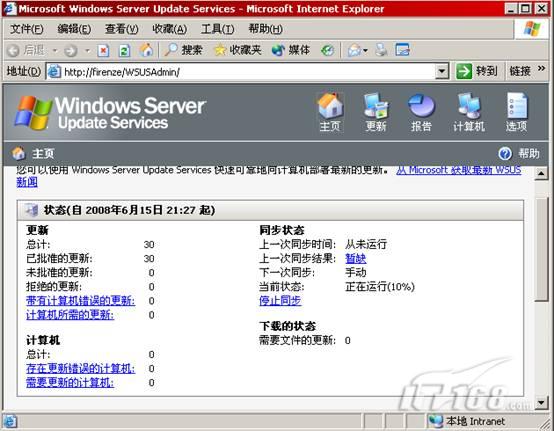The image size is (554, 431).
Task: Open WSUS 主页 home icon
Action: tap(330, 112)
